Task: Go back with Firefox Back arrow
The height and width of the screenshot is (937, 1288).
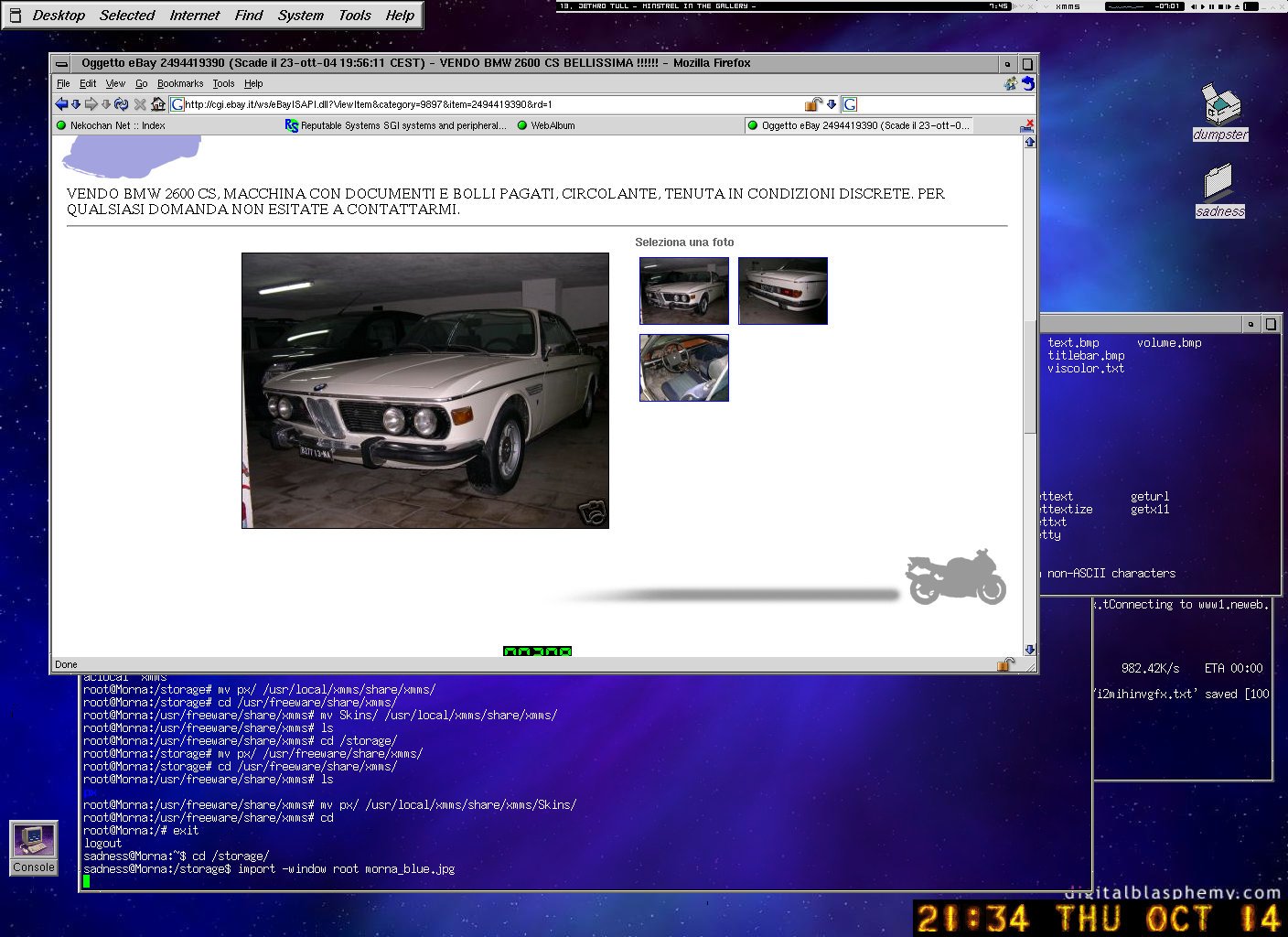Action: point(61,104)
